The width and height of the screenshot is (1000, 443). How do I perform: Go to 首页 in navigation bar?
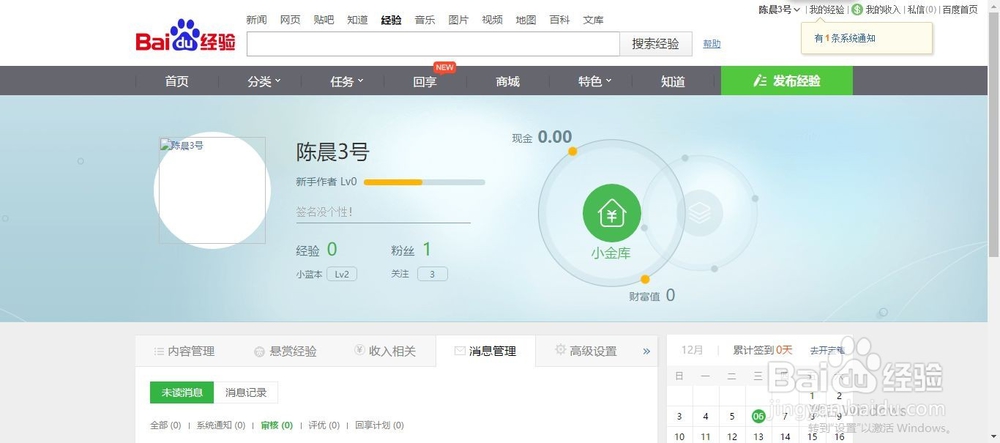tap(177, 81)
